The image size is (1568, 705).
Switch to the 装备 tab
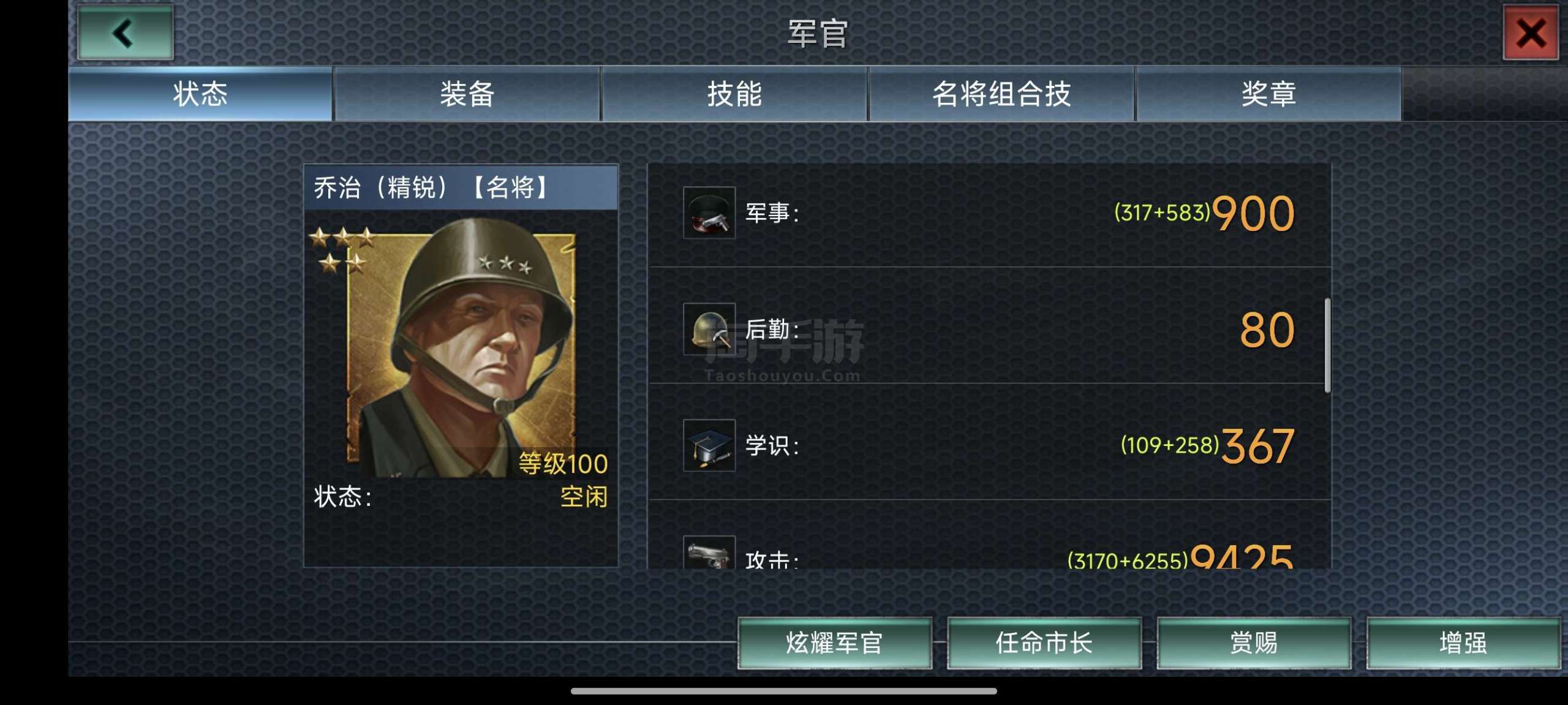click(x=467, y=94)
